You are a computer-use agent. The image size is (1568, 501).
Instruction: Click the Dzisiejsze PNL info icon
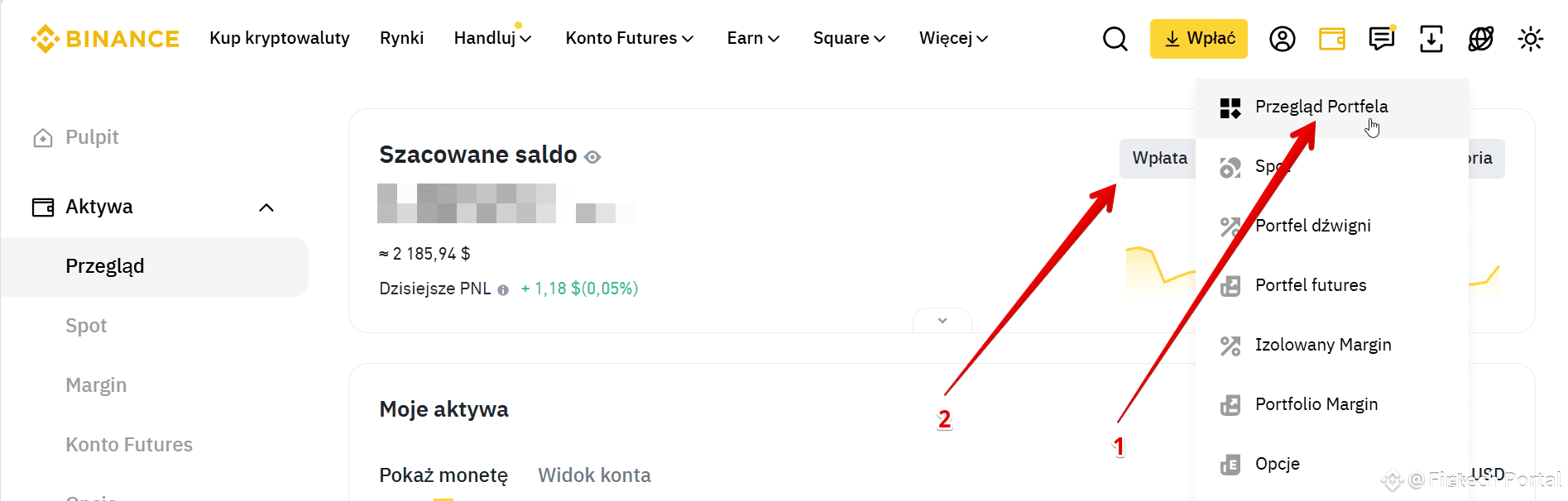503,290
